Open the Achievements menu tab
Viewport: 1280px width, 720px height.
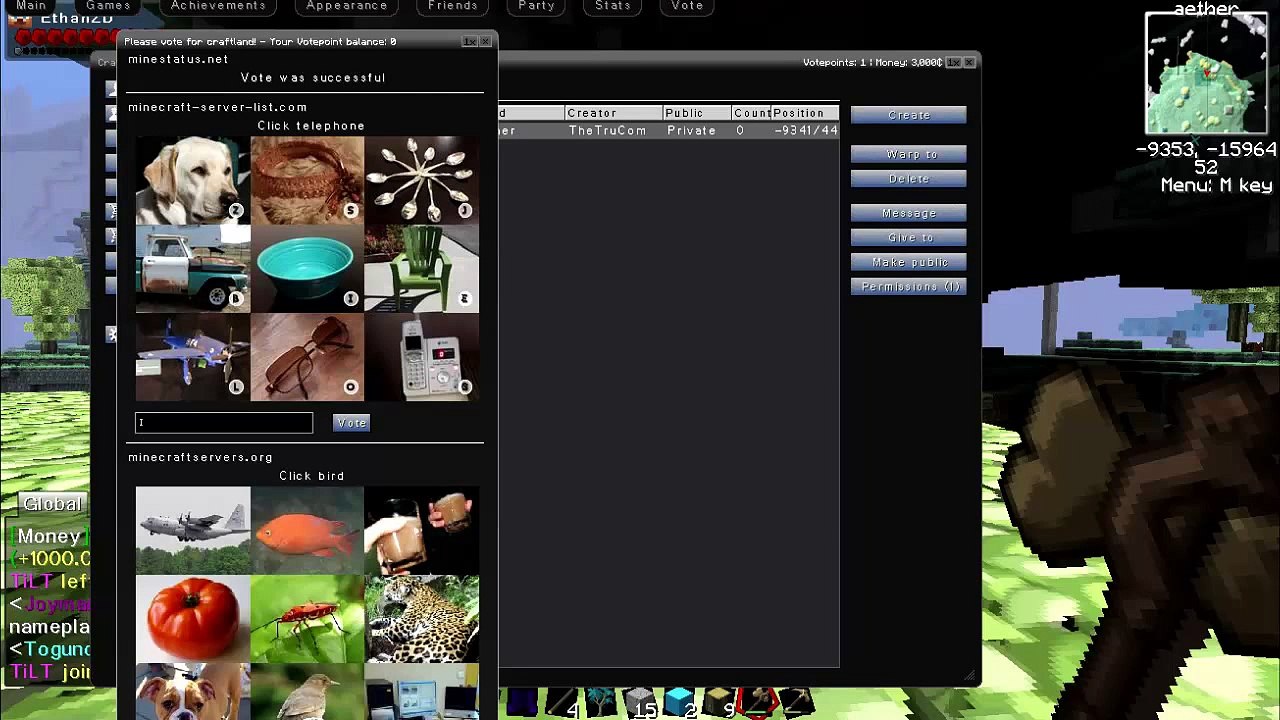pyautogui.click(x=218, y=6)
